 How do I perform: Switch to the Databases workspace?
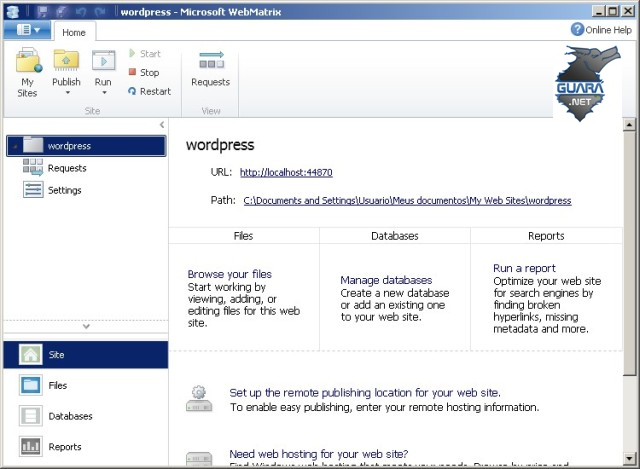(x=86, y=416)
